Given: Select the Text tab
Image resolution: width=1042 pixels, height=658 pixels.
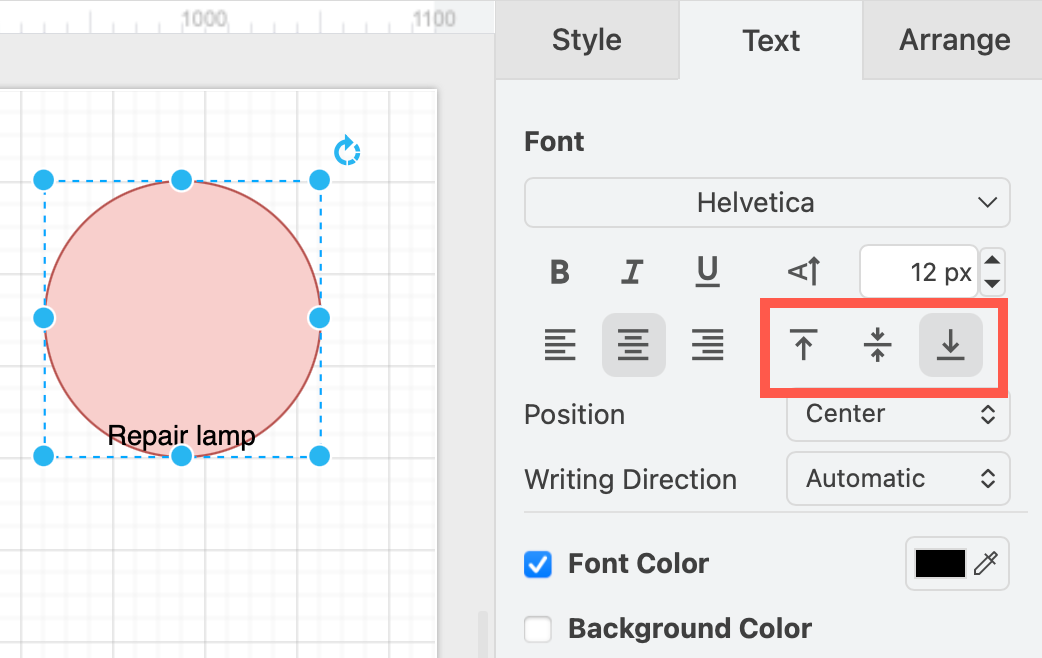Looking at the screenshot, I should click(771, 41).
